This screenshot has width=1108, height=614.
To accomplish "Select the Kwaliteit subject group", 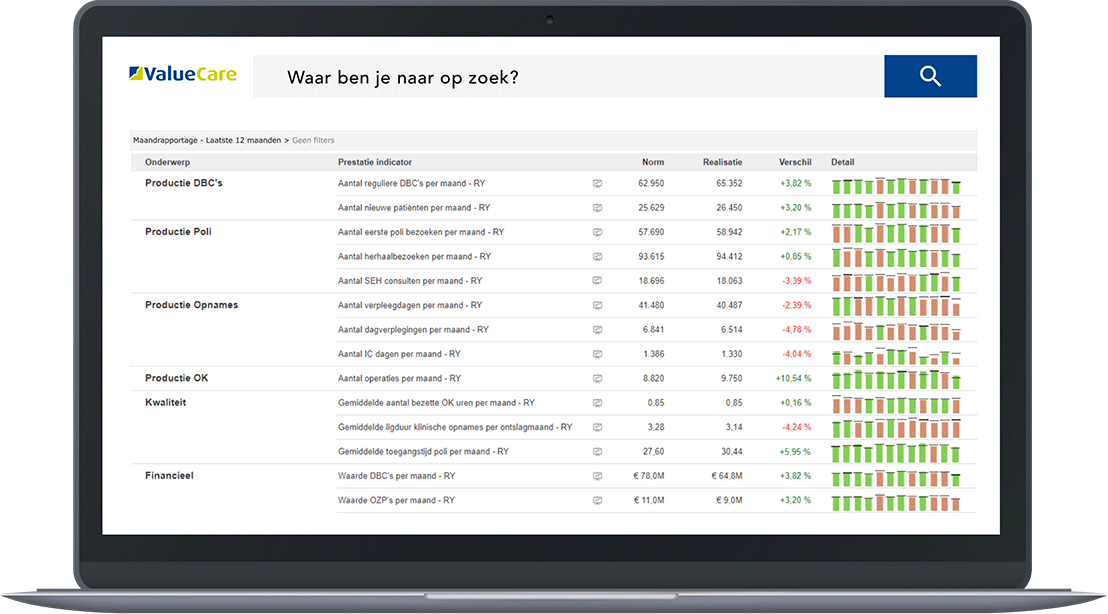I will click(x=166, y=402).
